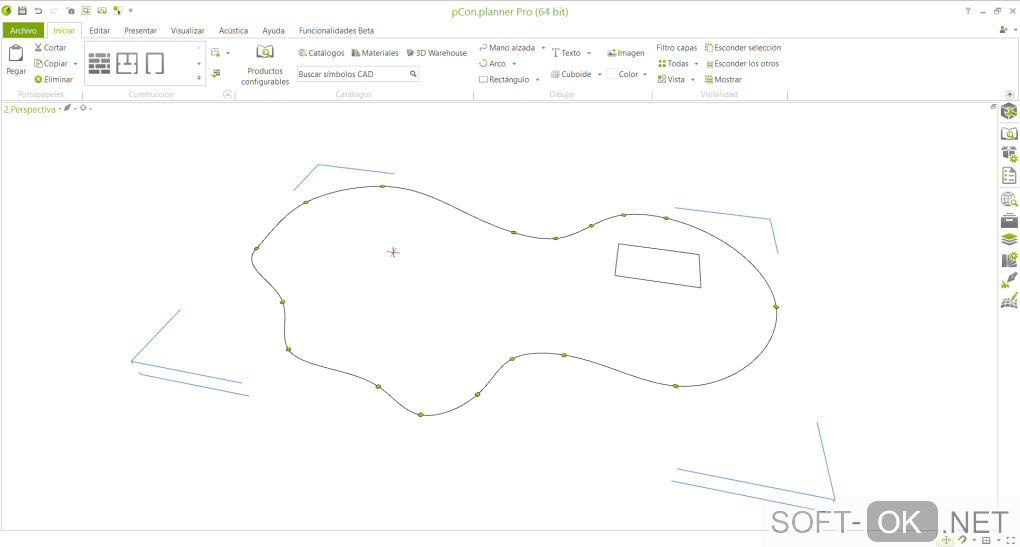Image resolution: width=1020 pixels, height=547 pixels.
Task: Select the floor plan room tool
Action: click(127, 64)
